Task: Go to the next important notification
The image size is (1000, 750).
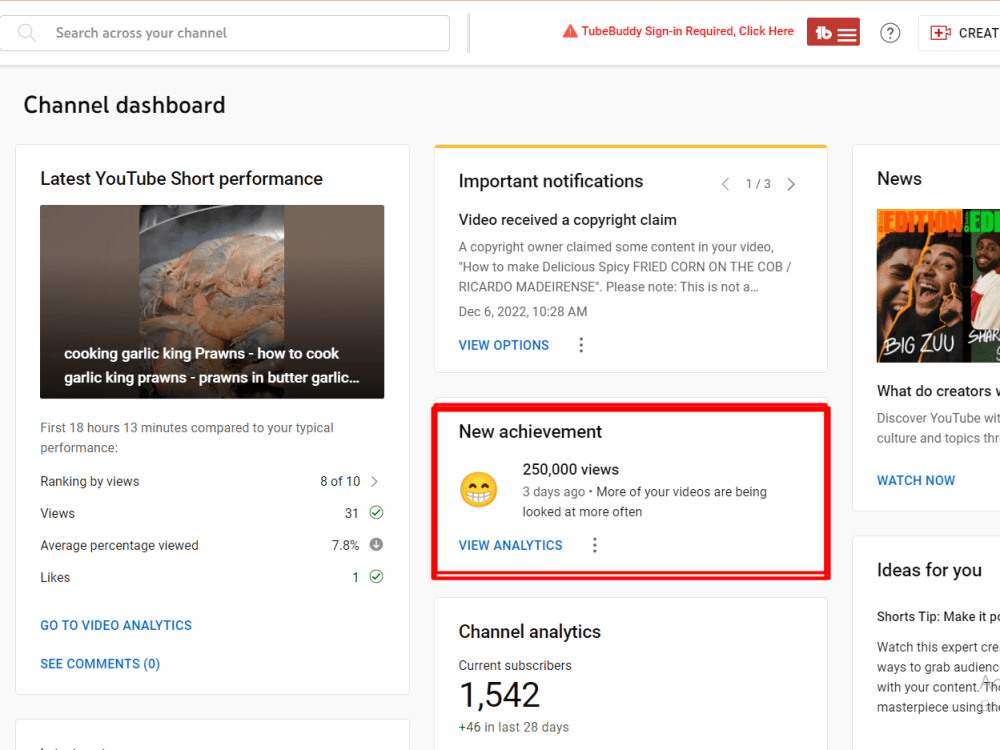Action: 790,184
